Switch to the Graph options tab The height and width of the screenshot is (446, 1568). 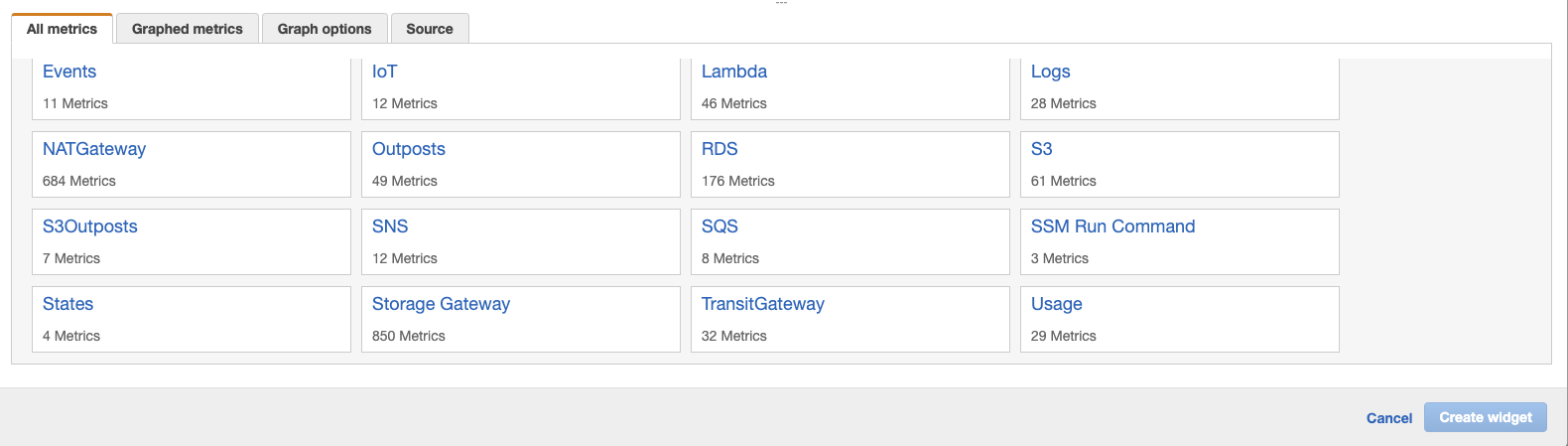tap(325, 29)
